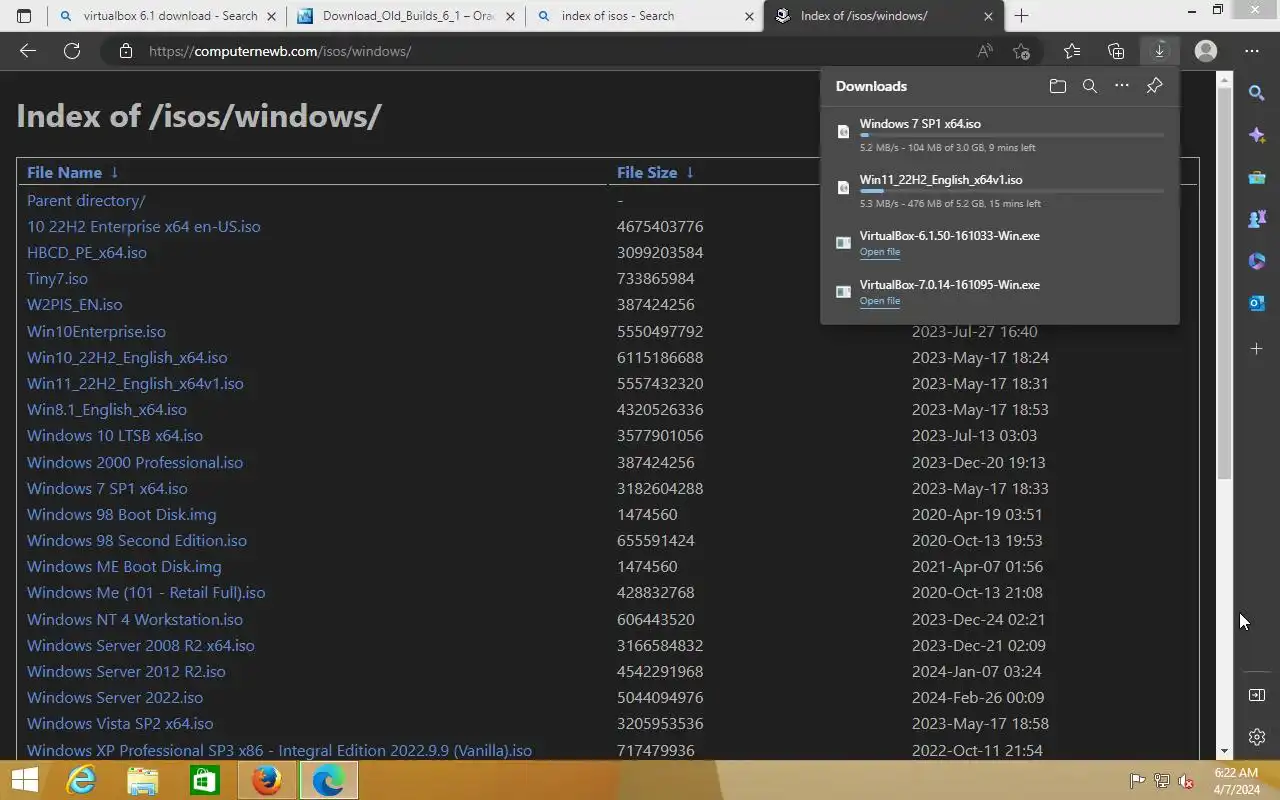Screen dimensions: 1280x800
Task: Open Tools briefcase icon in sidebar
Action: coord(1257,177)
